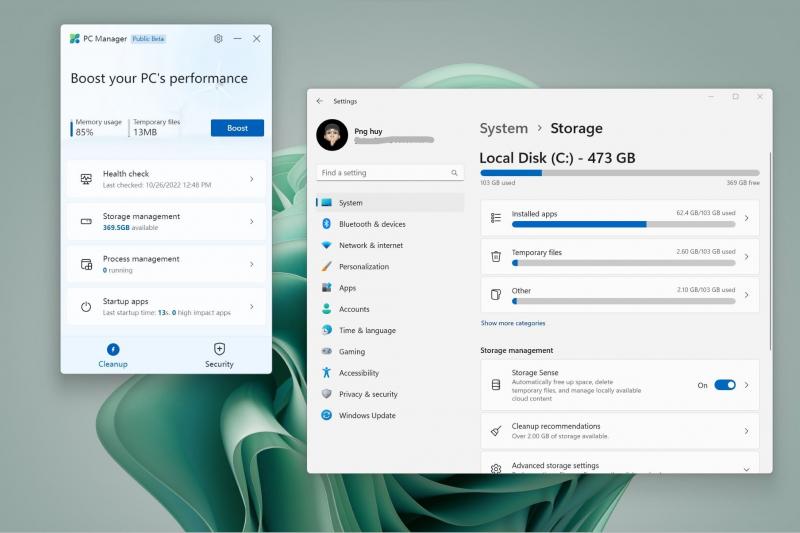Click the Personalization paintbrush icon
Viewport: 800px width, 533px height.
pyautogui.click(x=327, y=266)
